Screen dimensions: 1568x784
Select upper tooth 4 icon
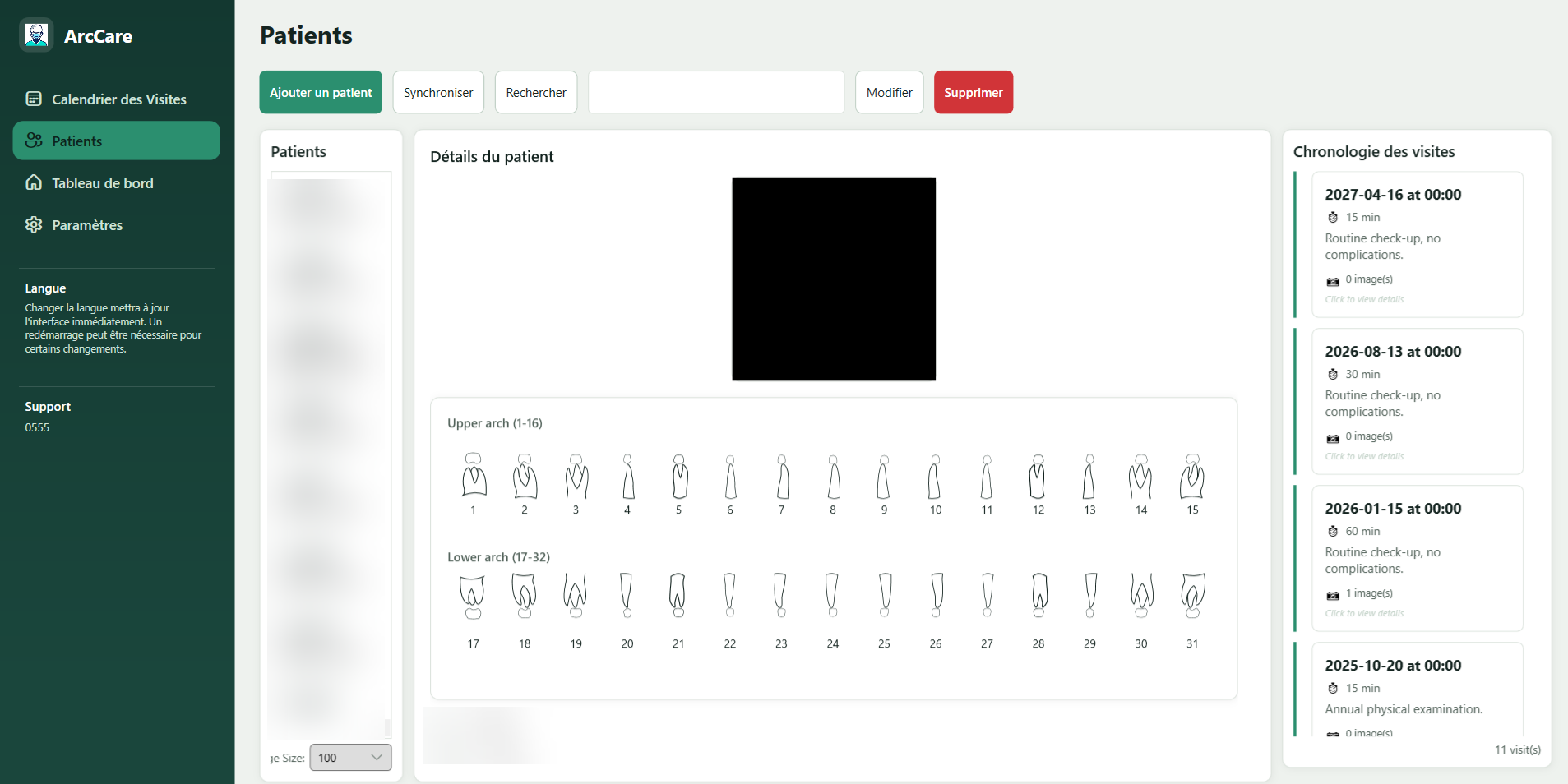[x=627, y=476]
